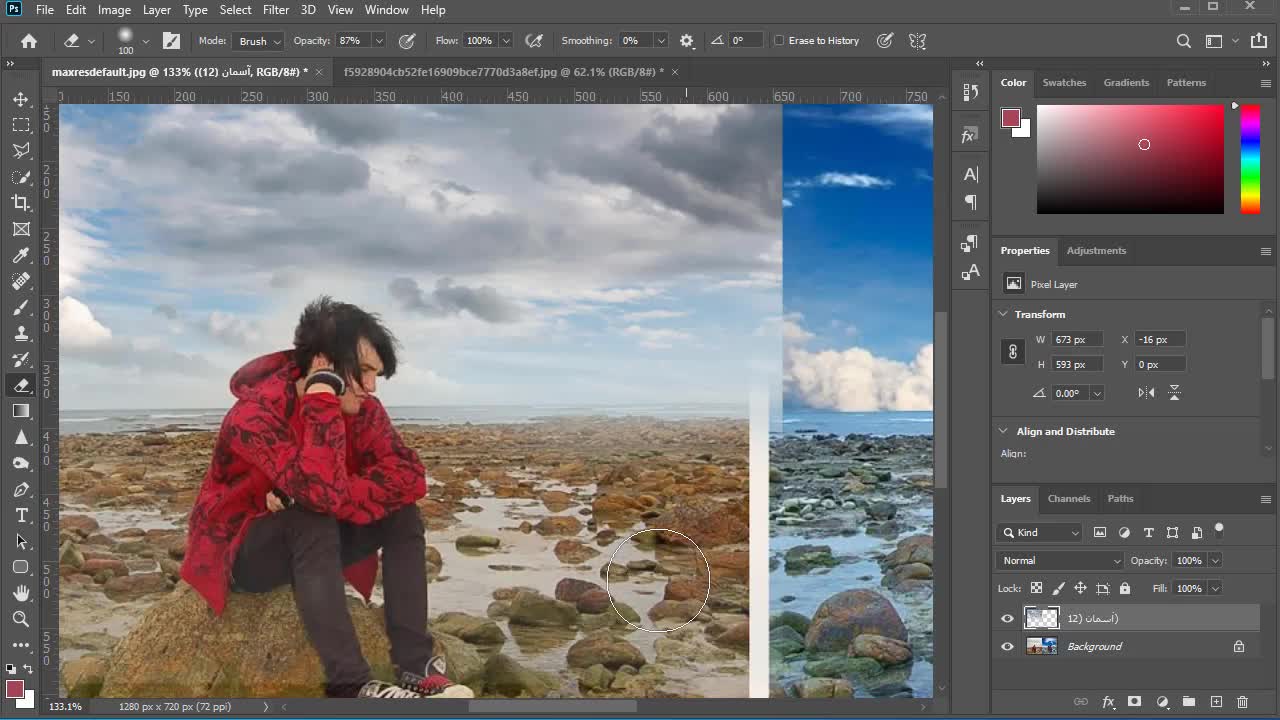
Task: Create a new layer icon
Action: [x=1216, y=702]
